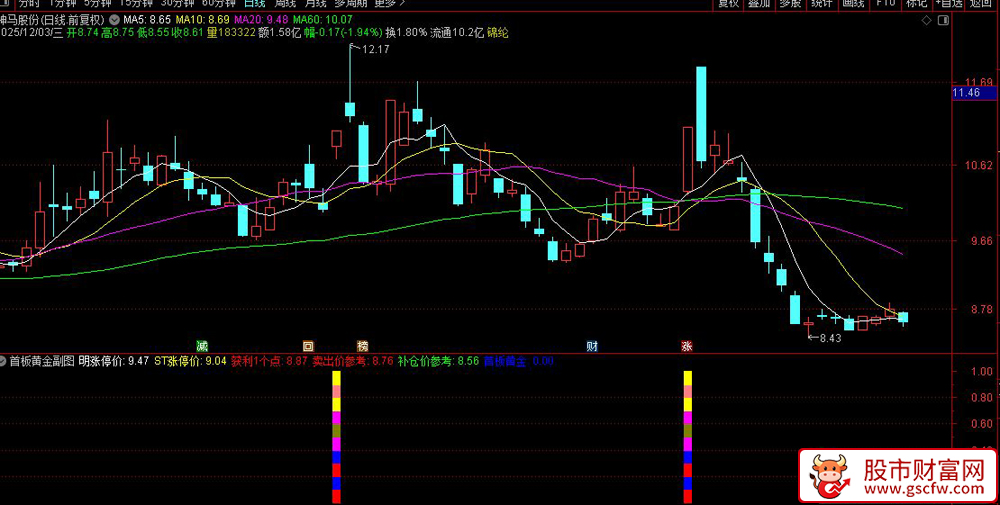Click the 补仓价参考: 8.56 value

(438, 361)
